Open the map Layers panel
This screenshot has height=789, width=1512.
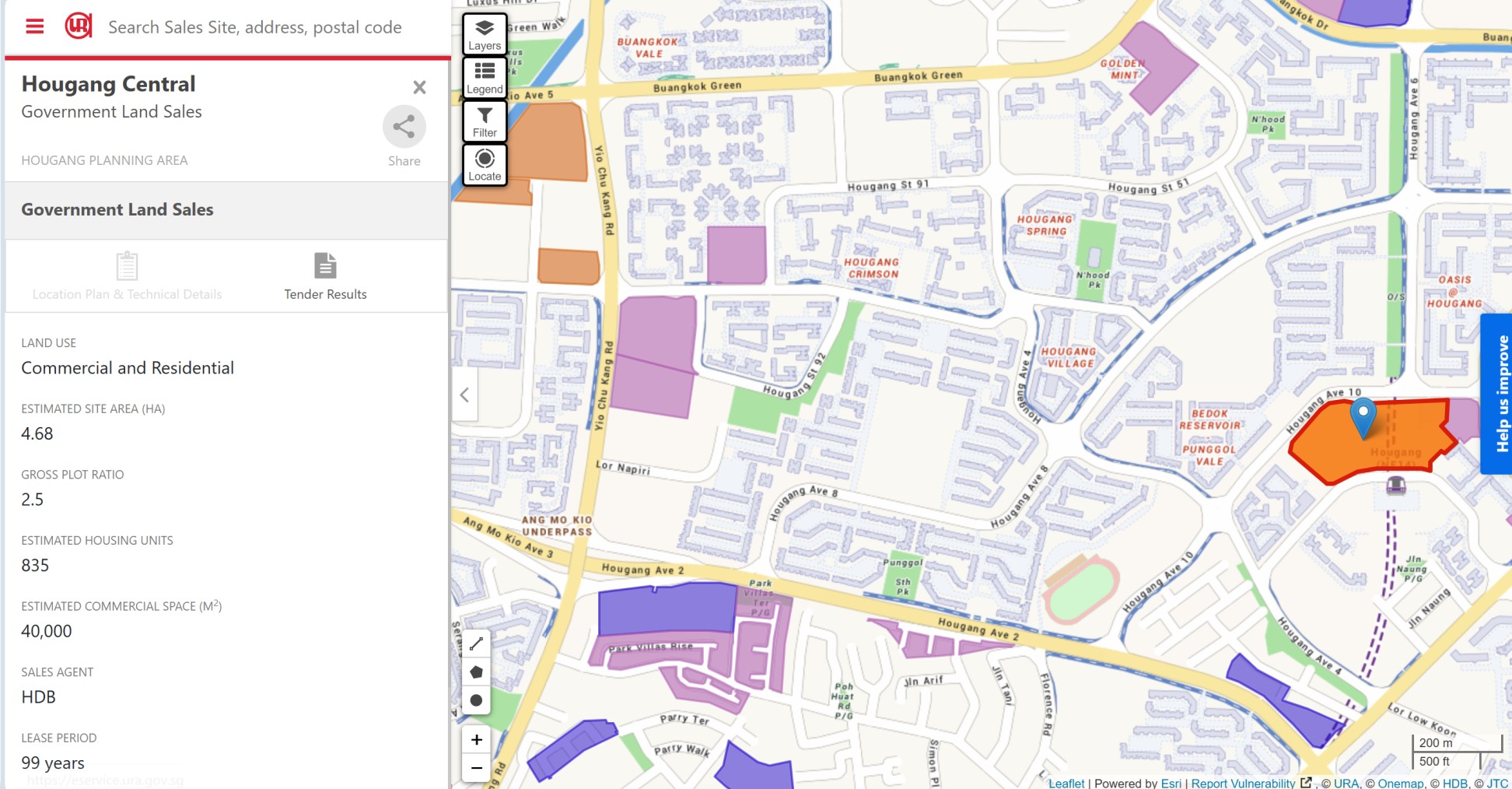coord(485,34)
